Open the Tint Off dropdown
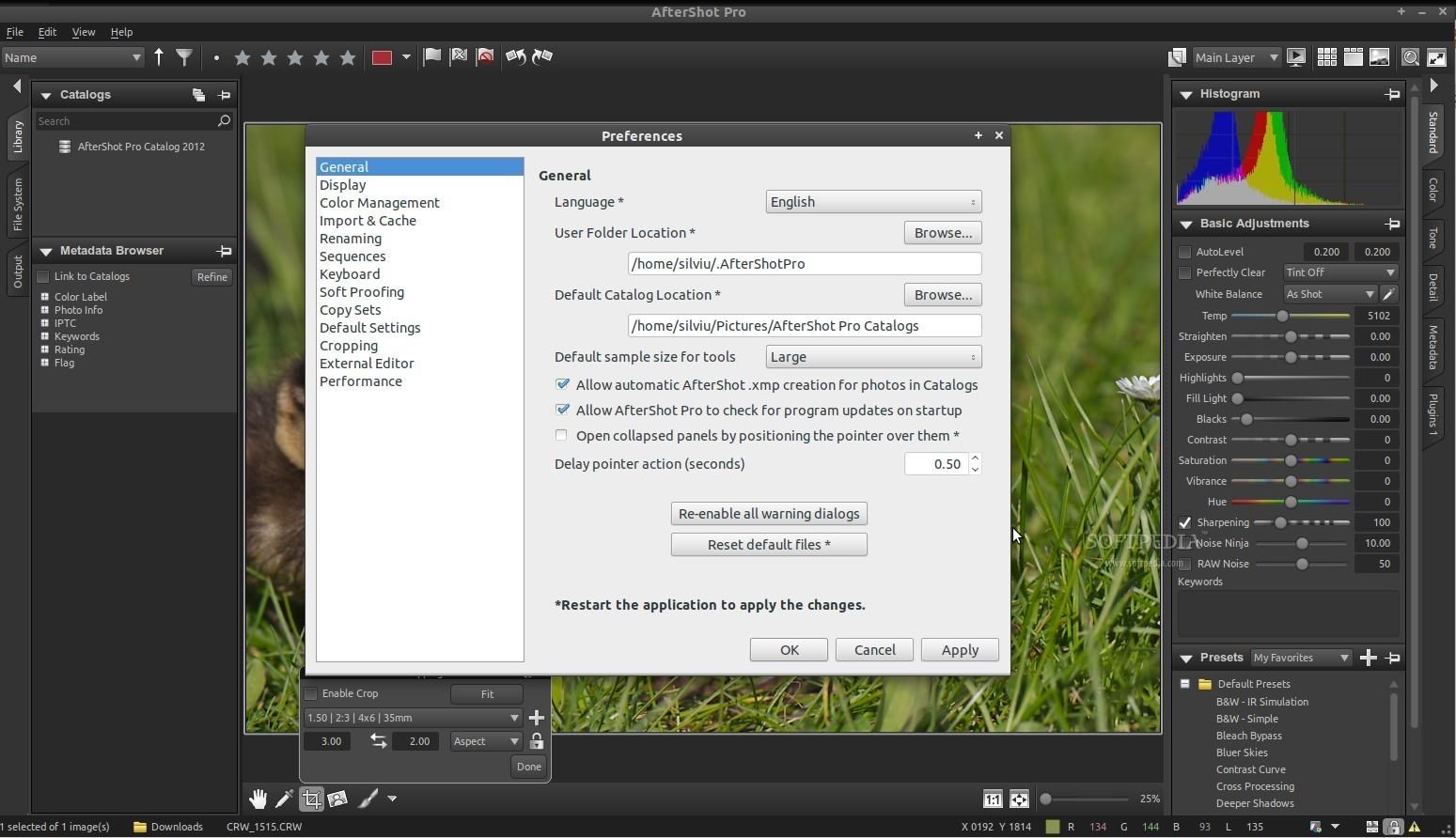Image resolution: width=1456 pixels, height=838 pixels. click(1340, 272)
